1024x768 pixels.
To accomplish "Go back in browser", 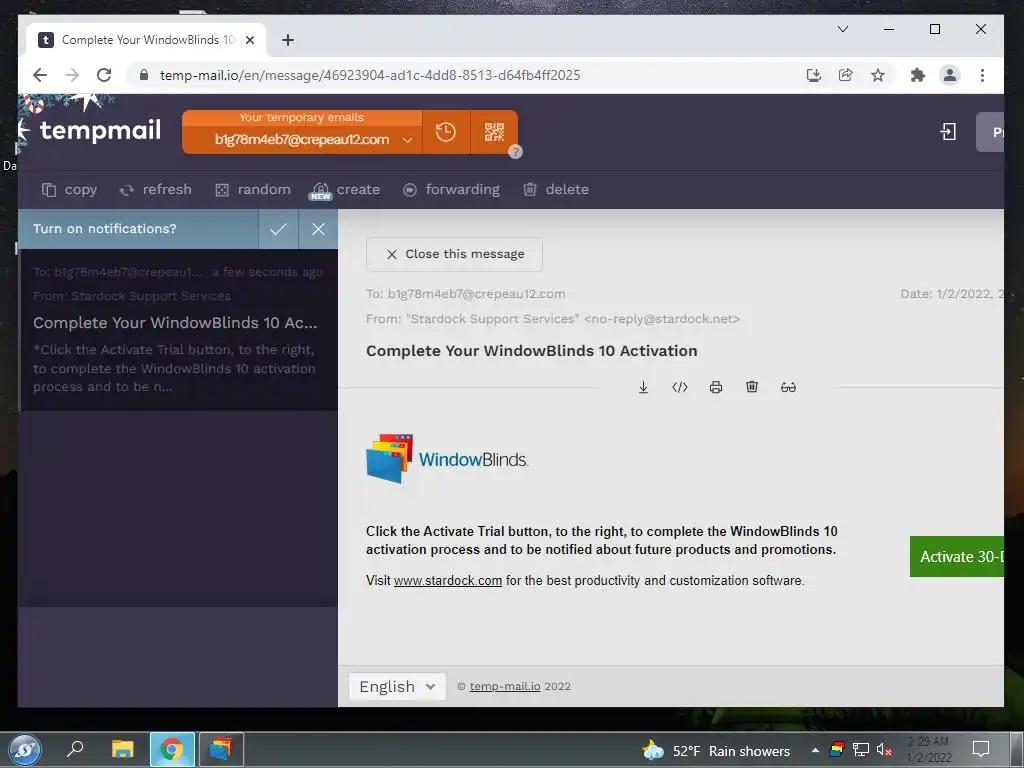I will click(x=40, y=75).
